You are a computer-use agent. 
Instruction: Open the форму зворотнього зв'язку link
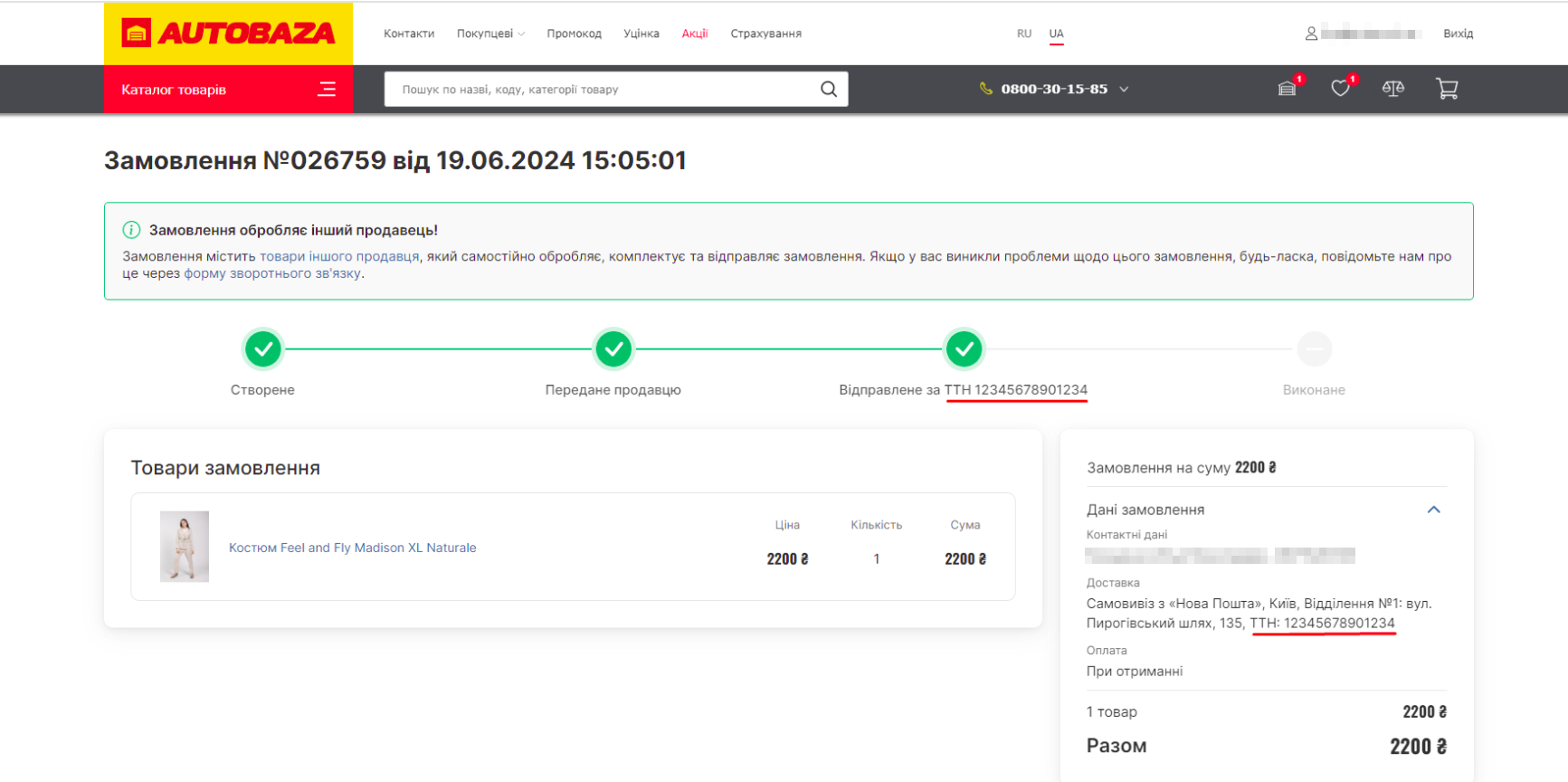(272, 273)
